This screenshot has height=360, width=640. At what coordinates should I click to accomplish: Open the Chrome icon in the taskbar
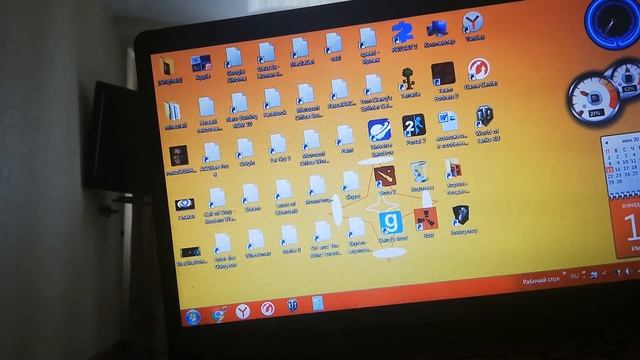click(x=218, y=314)
